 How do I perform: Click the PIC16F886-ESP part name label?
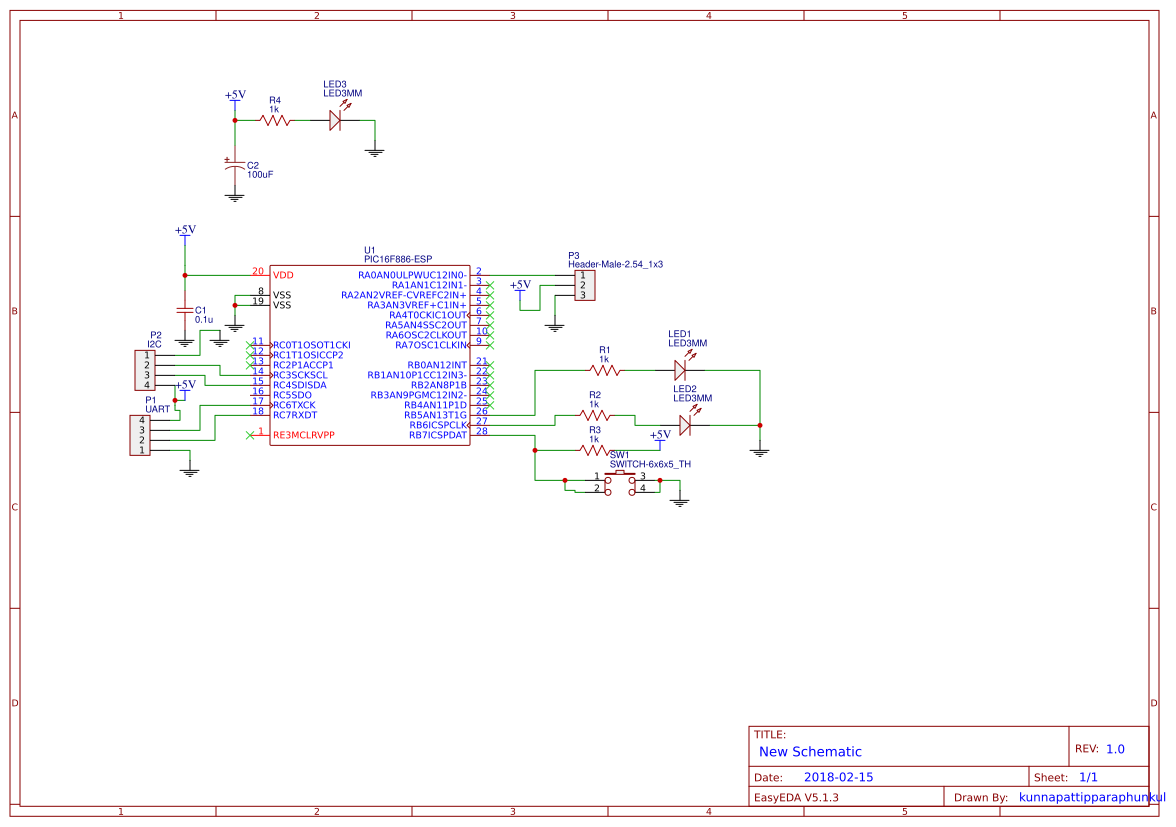398,259
